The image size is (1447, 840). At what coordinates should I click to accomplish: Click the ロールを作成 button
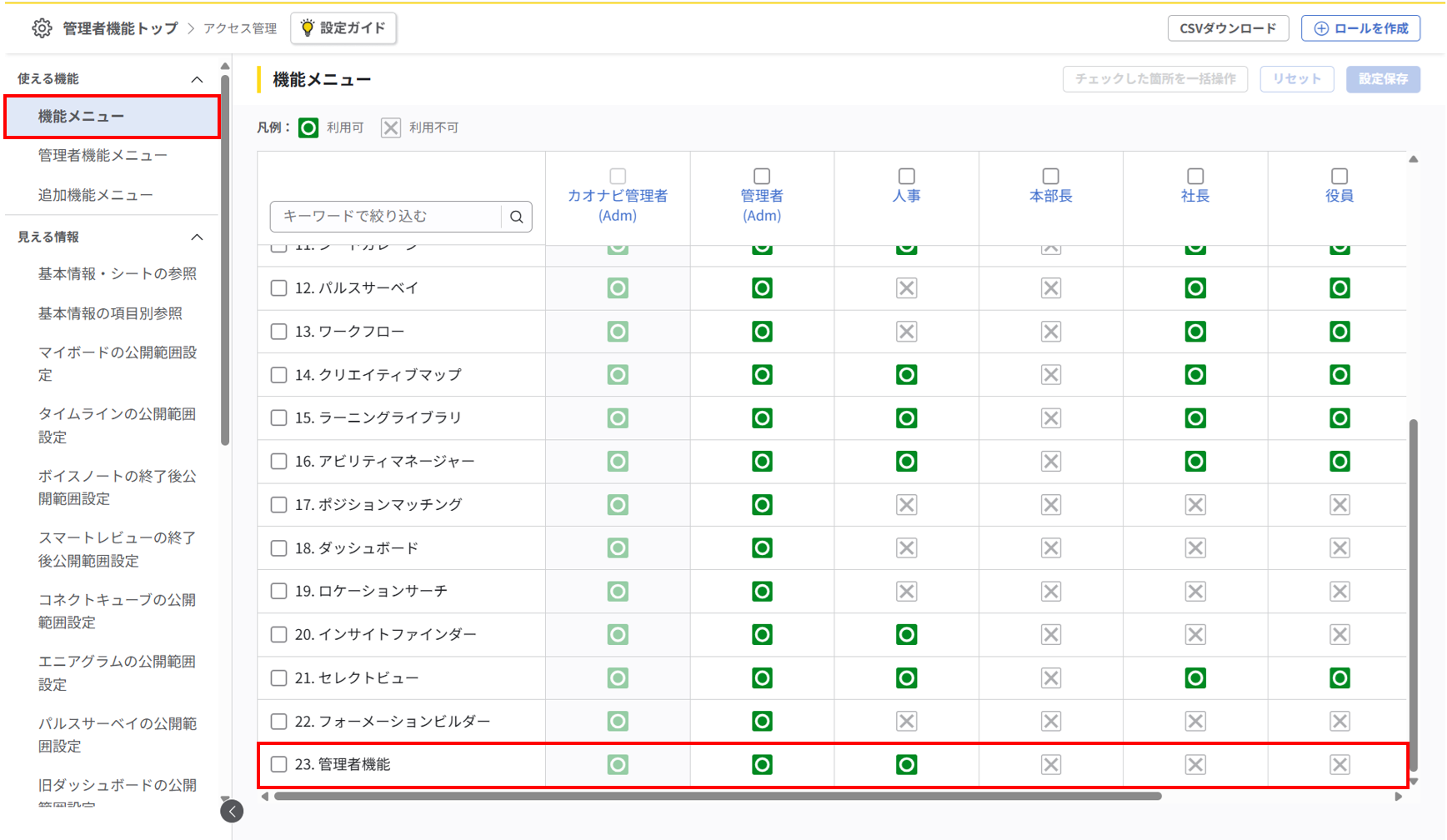[1360, 28]
